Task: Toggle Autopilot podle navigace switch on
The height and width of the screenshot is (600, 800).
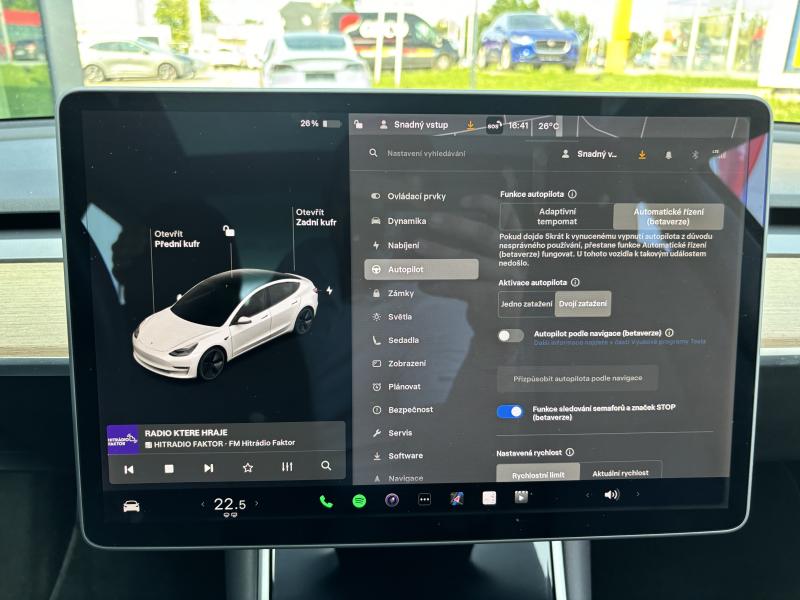Action: [x=511, y=335]
